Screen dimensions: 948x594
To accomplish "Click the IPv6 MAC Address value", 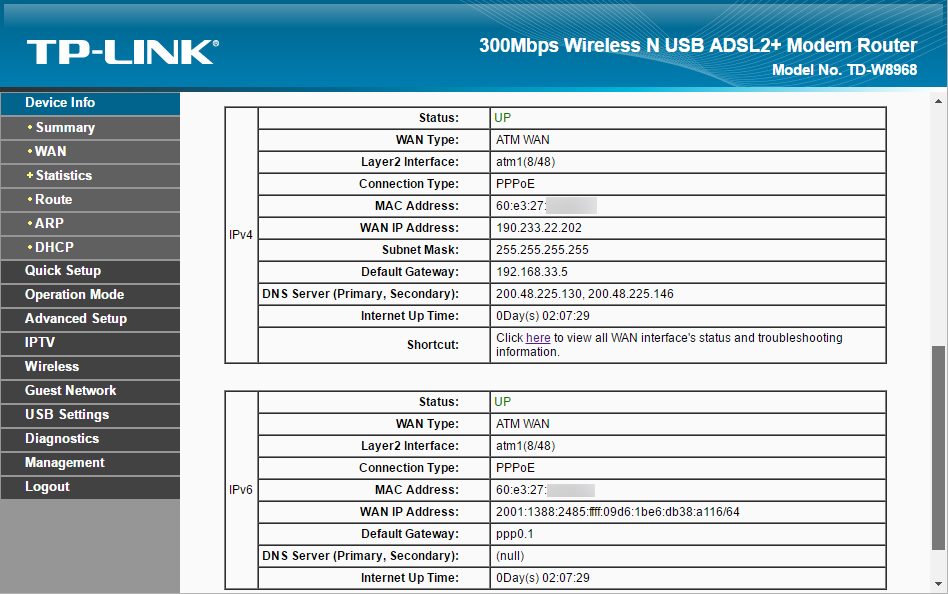I will [x=545, y=490].
